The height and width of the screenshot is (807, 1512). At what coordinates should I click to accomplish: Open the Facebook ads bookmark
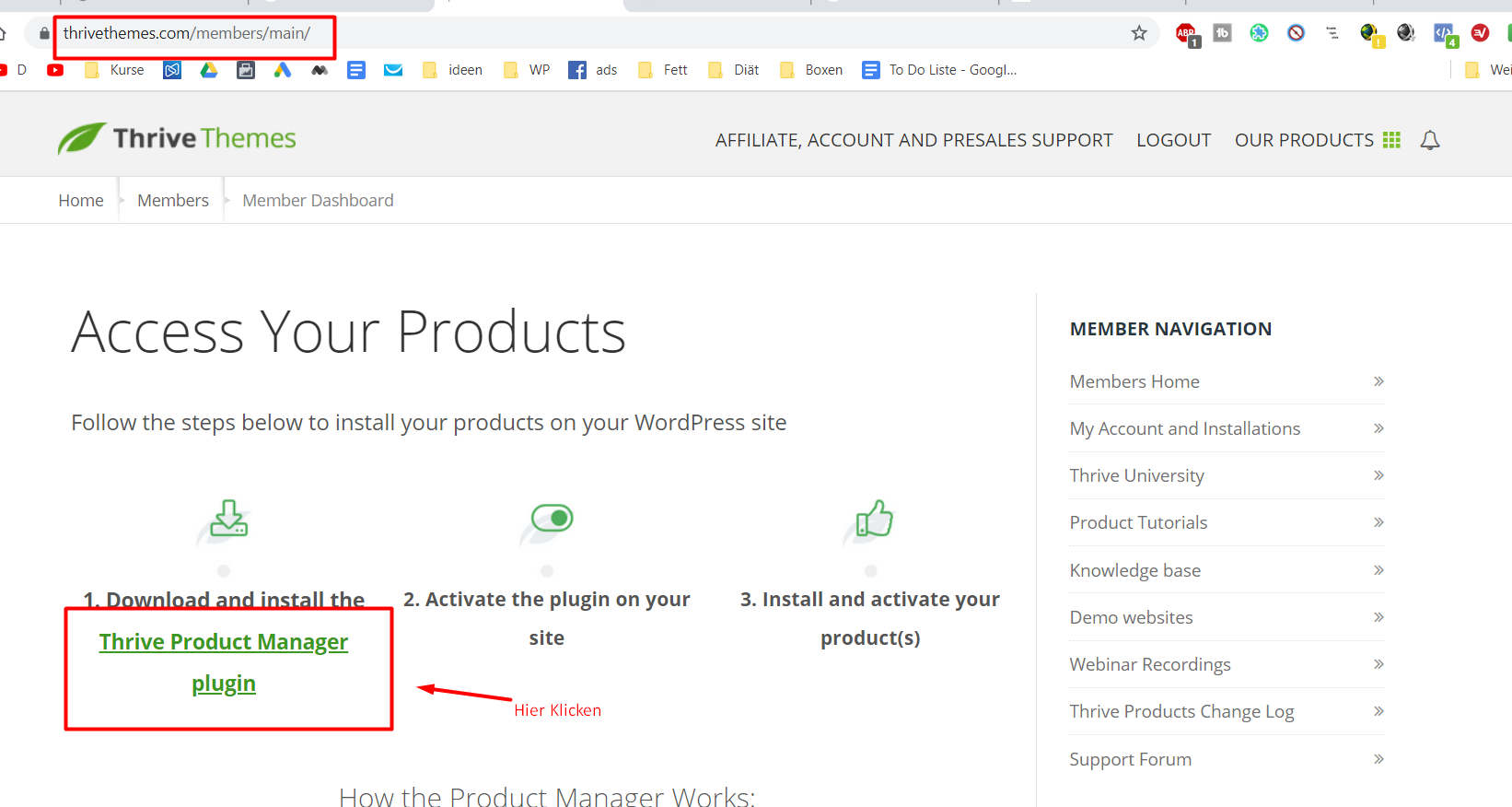pos(593,70)
